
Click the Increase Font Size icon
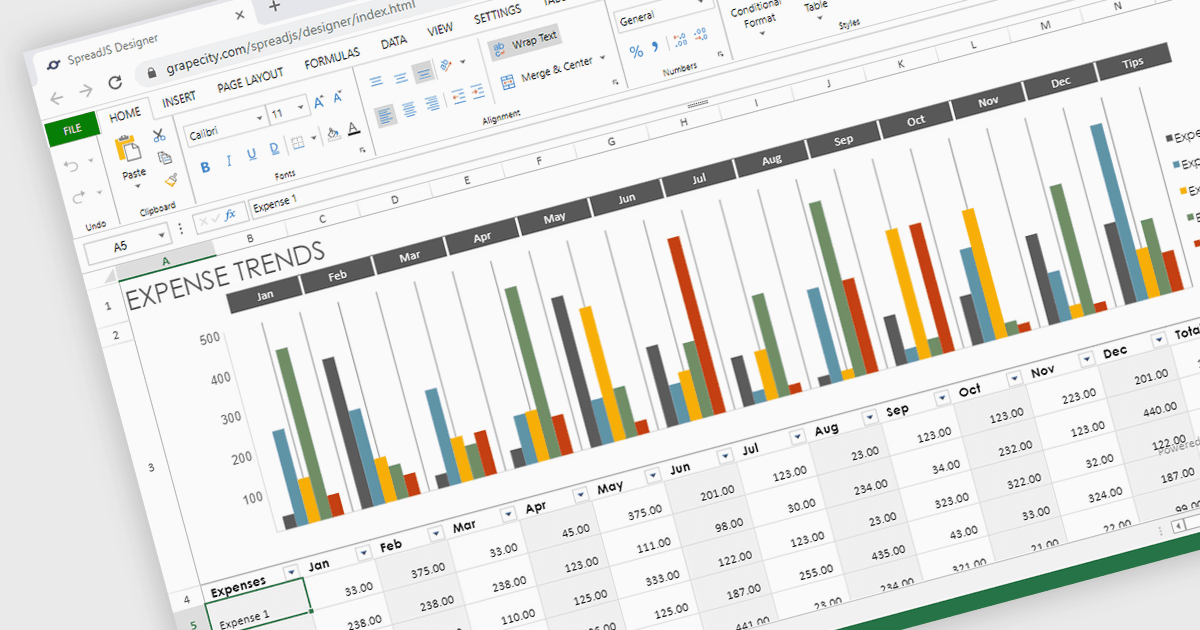click(319, 102)
